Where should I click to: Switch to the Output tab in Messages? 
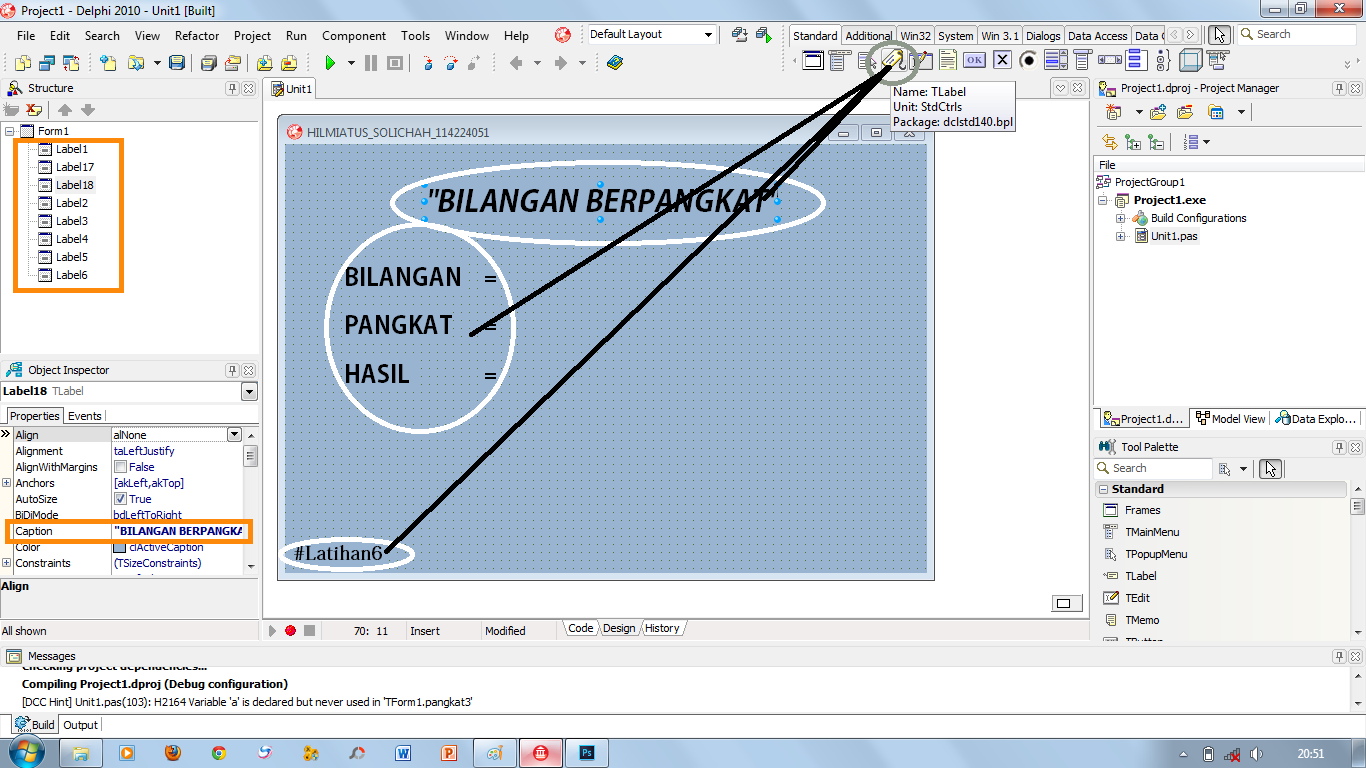click(x=81, y=725)
